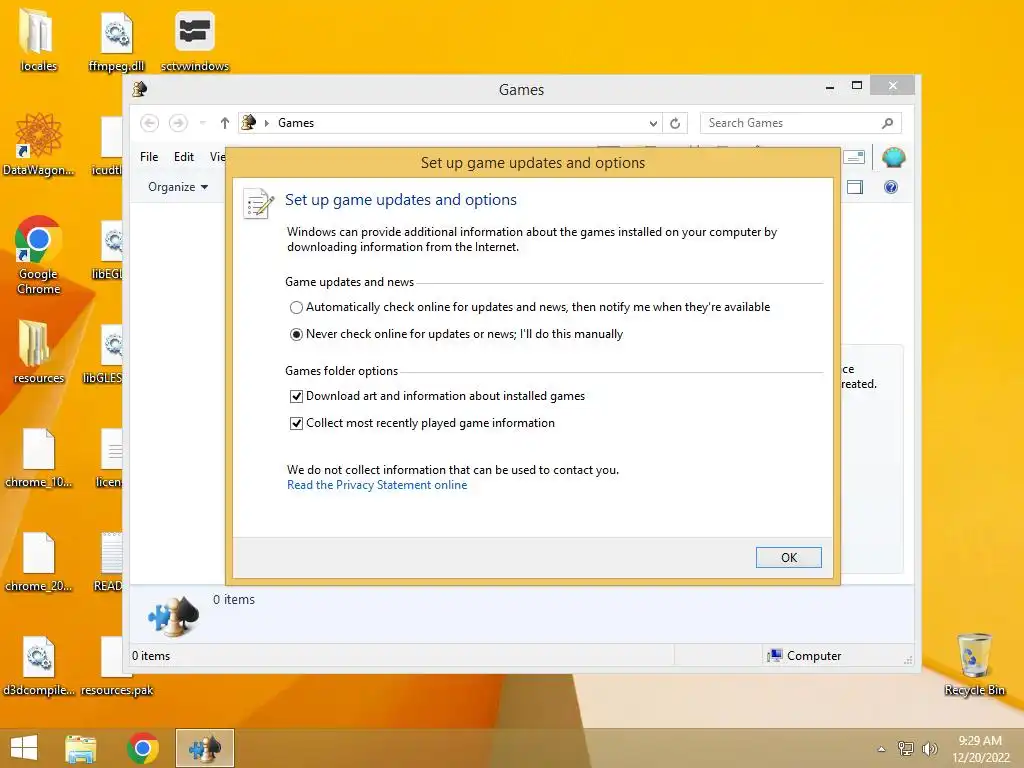Show hidden tray icons arrow
This screenshot has height=768, width=1024.
(x=881, y=749)
